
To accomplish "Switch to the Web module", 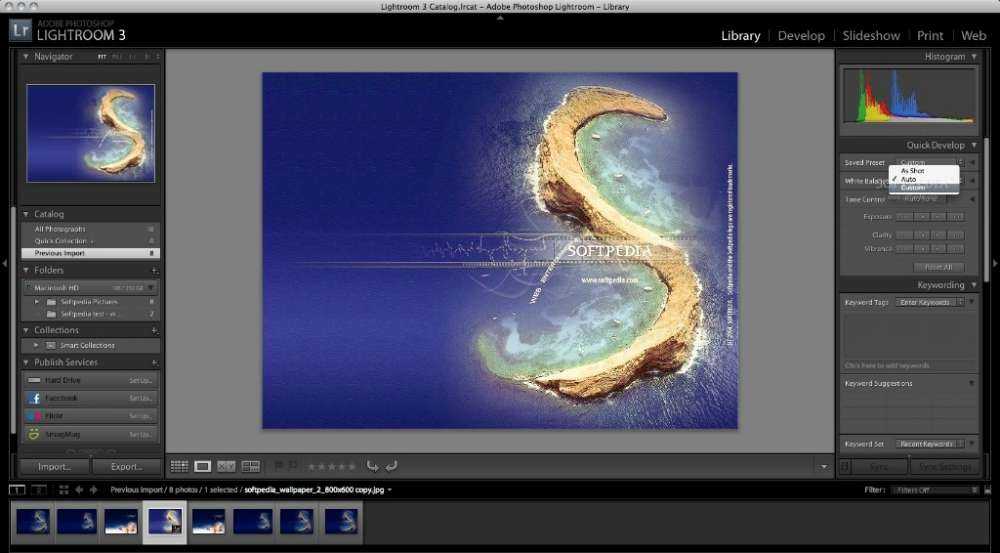I will click(x=973, y=36).
